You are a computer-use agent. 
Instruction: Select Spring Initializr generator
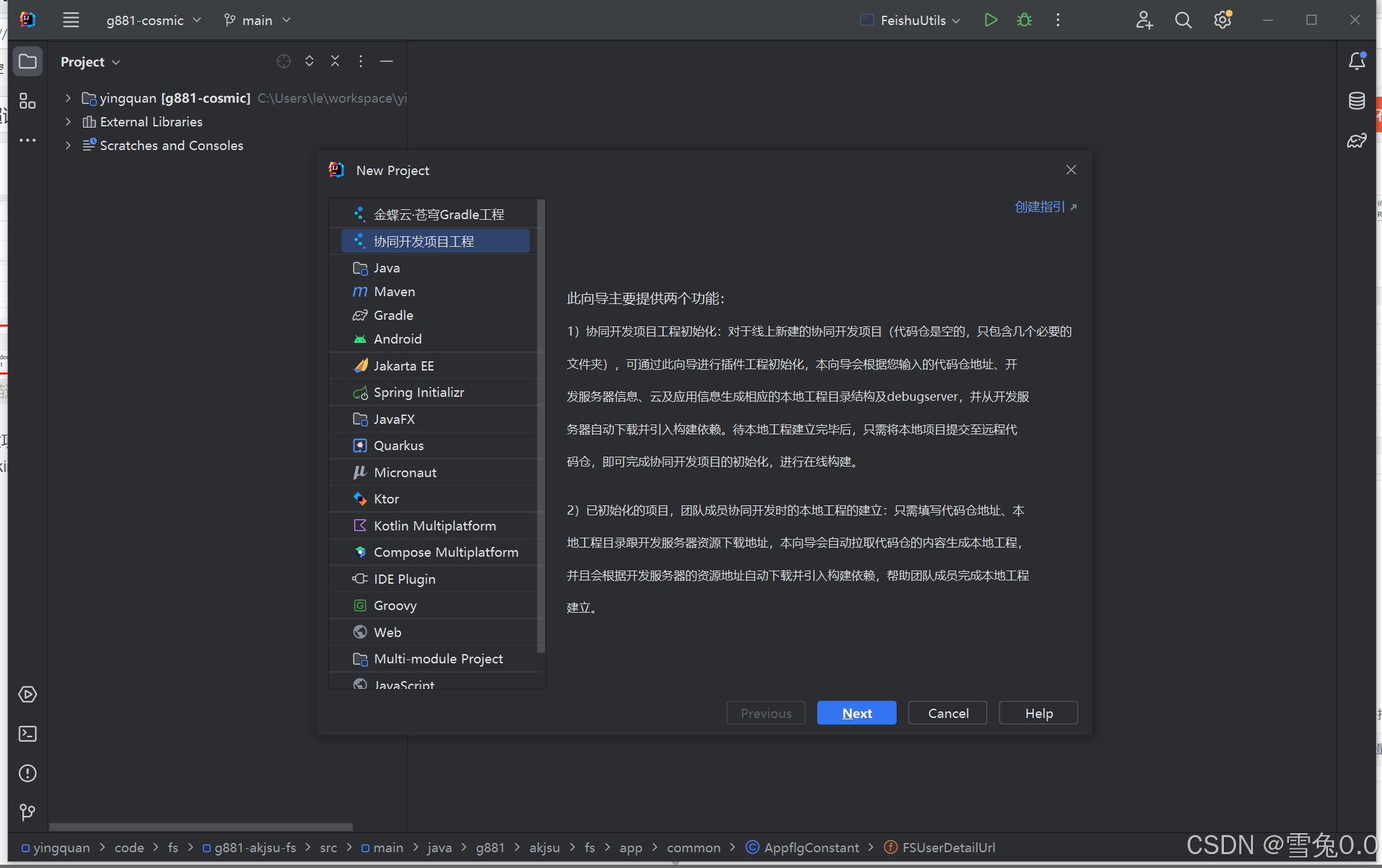tap(435, 392)
